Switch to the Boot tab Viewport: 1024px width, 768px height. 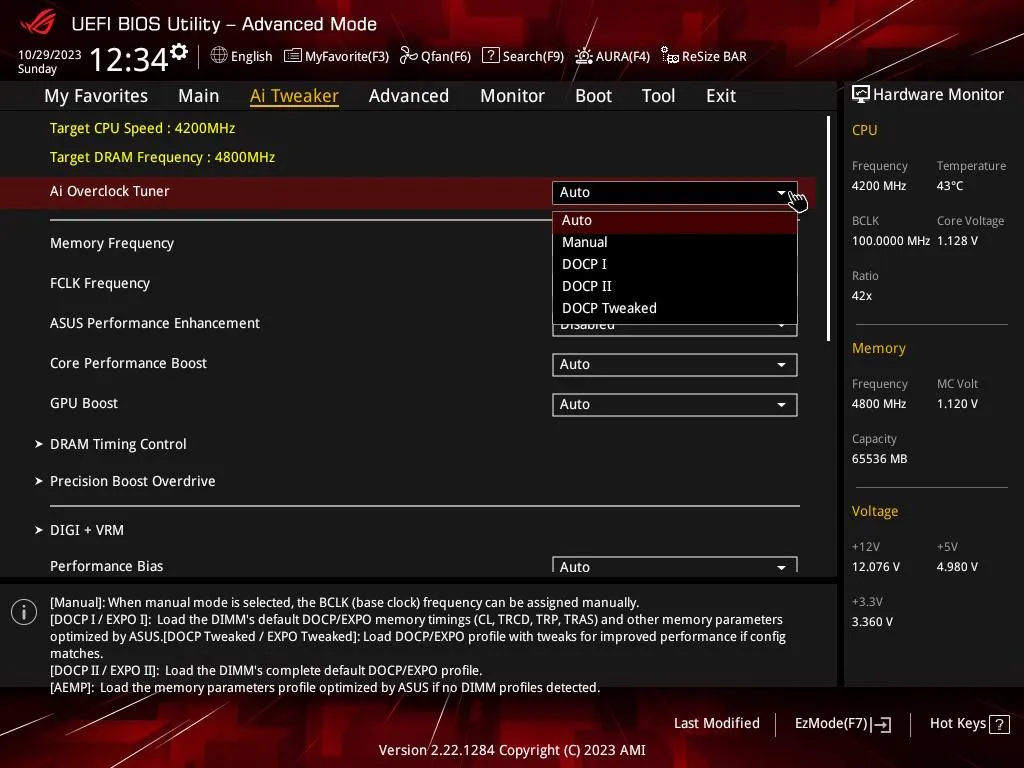point(593,96)
